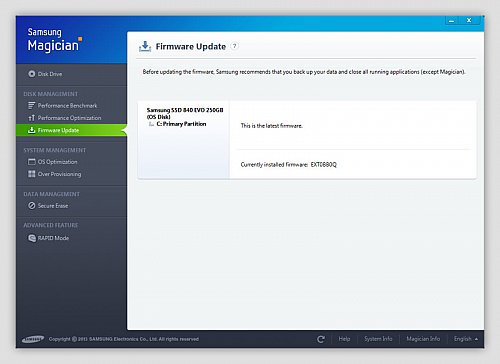Viewport: 500px width, 364px height.
Task: Open System Info in footer
Action: tap(378, 339)
